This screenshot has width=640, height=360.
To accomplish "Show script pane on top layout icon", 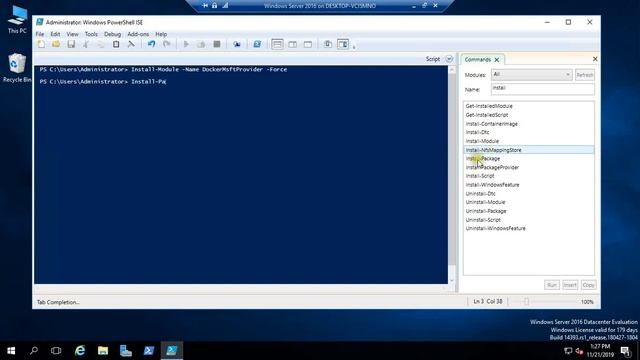I will (x=277, y=44).
